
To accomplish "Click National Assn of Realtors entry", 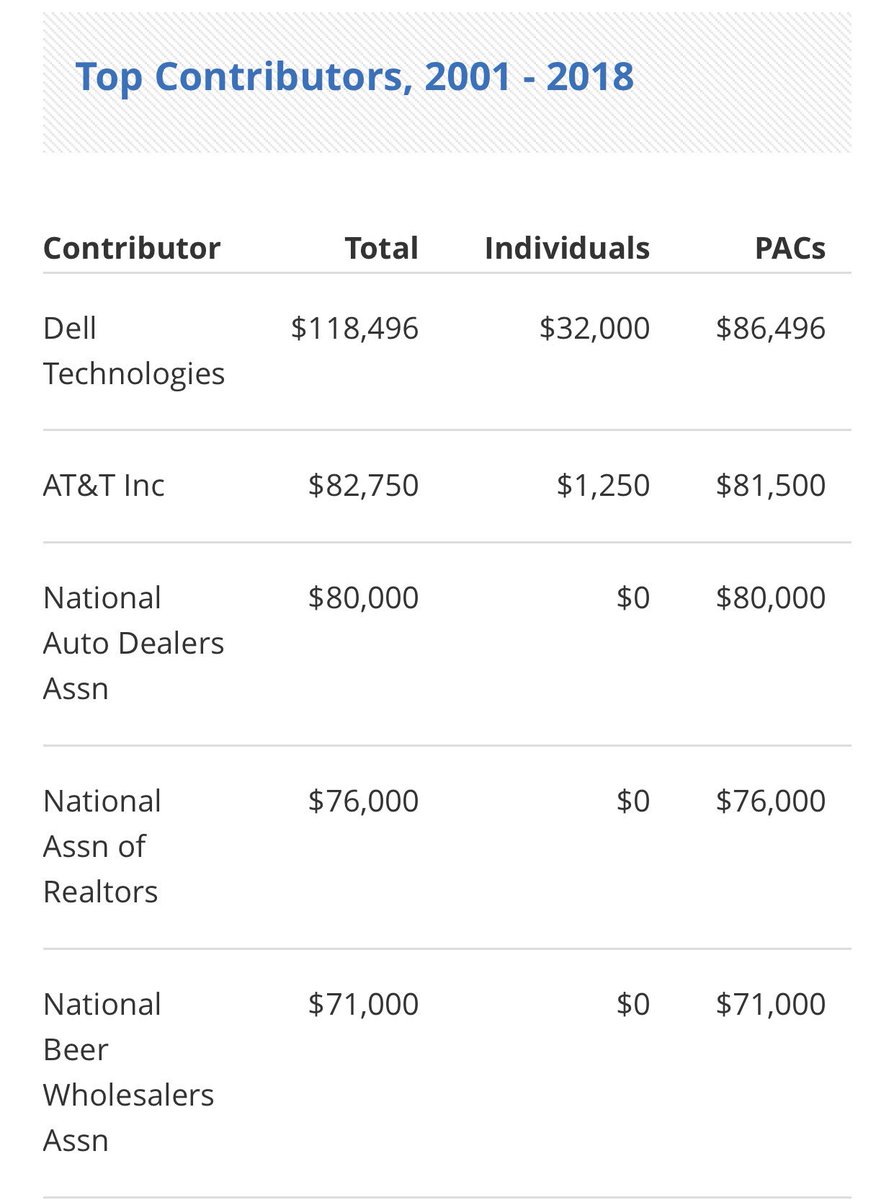I will click(102, 846).
